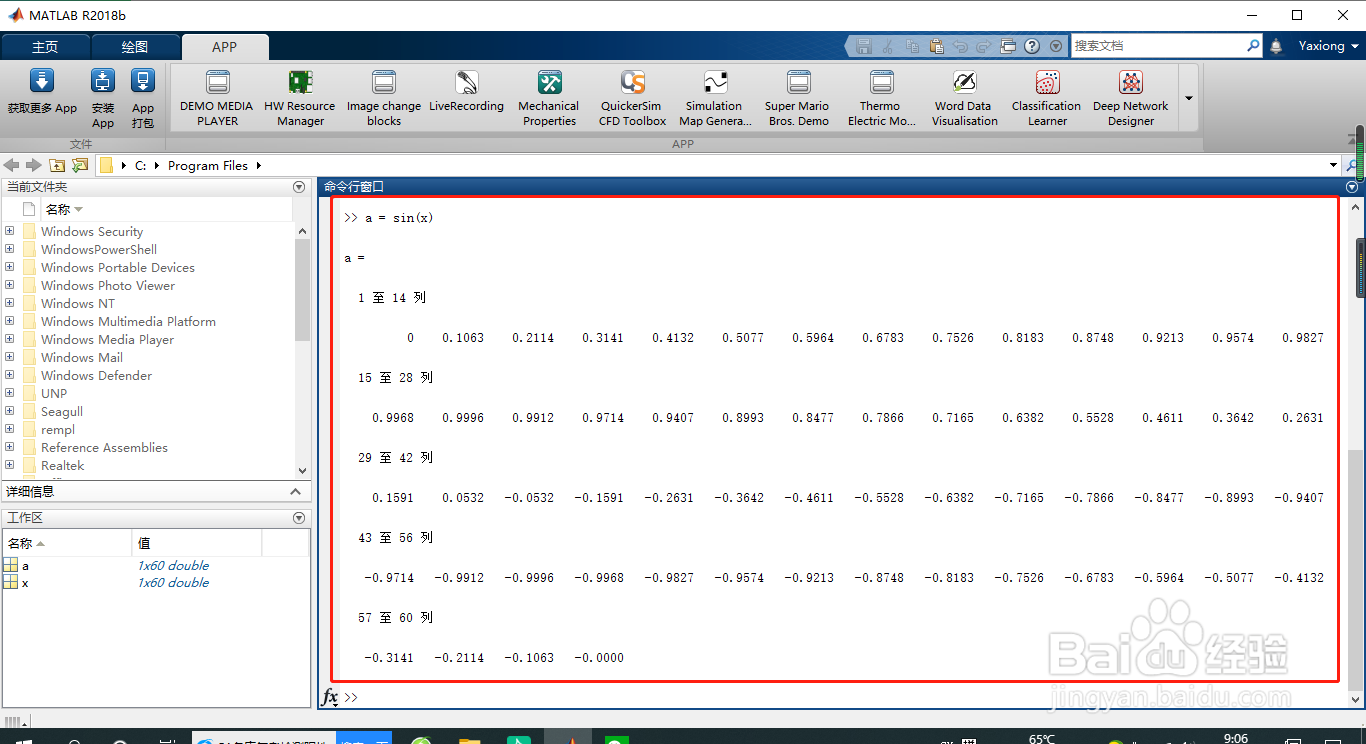Image resolution: width=1366 pixels, height=744 pixels.
Task: Open Deep Network Designer app
Action: (x=1131, y=98)
